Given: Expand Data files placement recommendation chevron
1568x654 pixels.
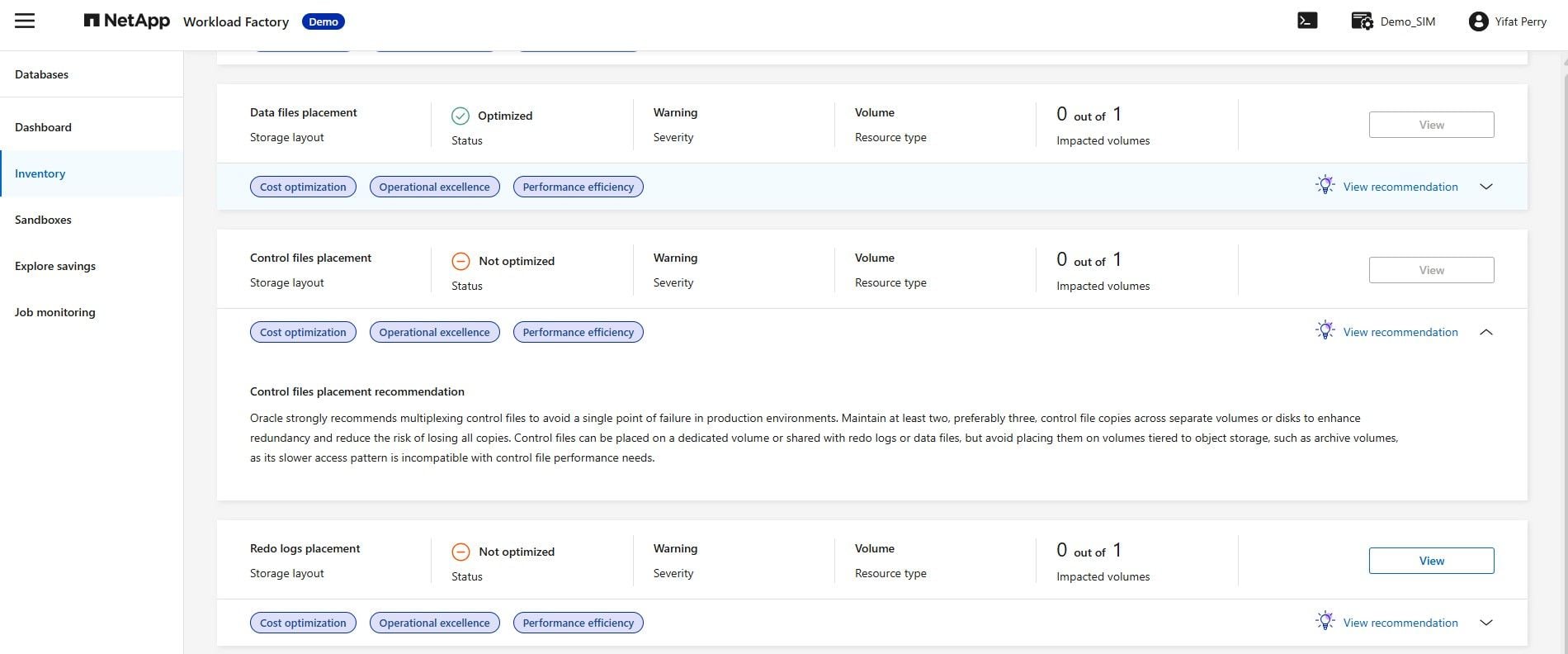Looking at the screenshot, I should 1486,187.
